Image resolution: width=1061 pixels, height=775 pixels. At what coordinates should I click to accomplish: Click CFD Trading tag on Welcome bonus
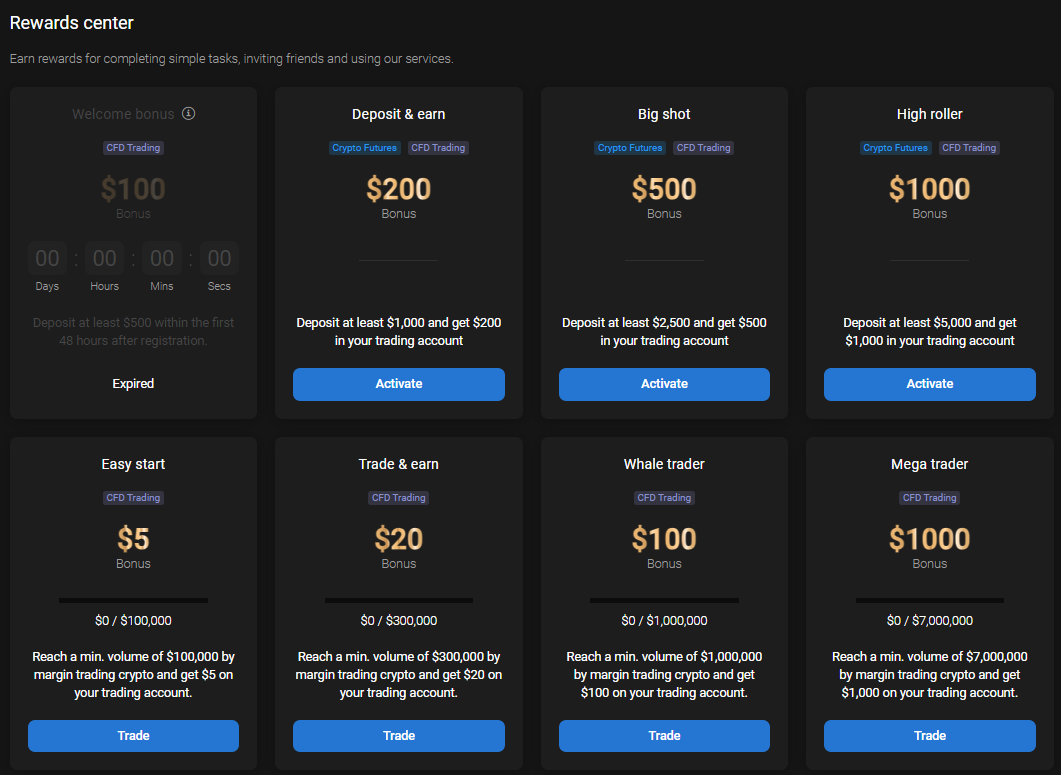(133, 148)
